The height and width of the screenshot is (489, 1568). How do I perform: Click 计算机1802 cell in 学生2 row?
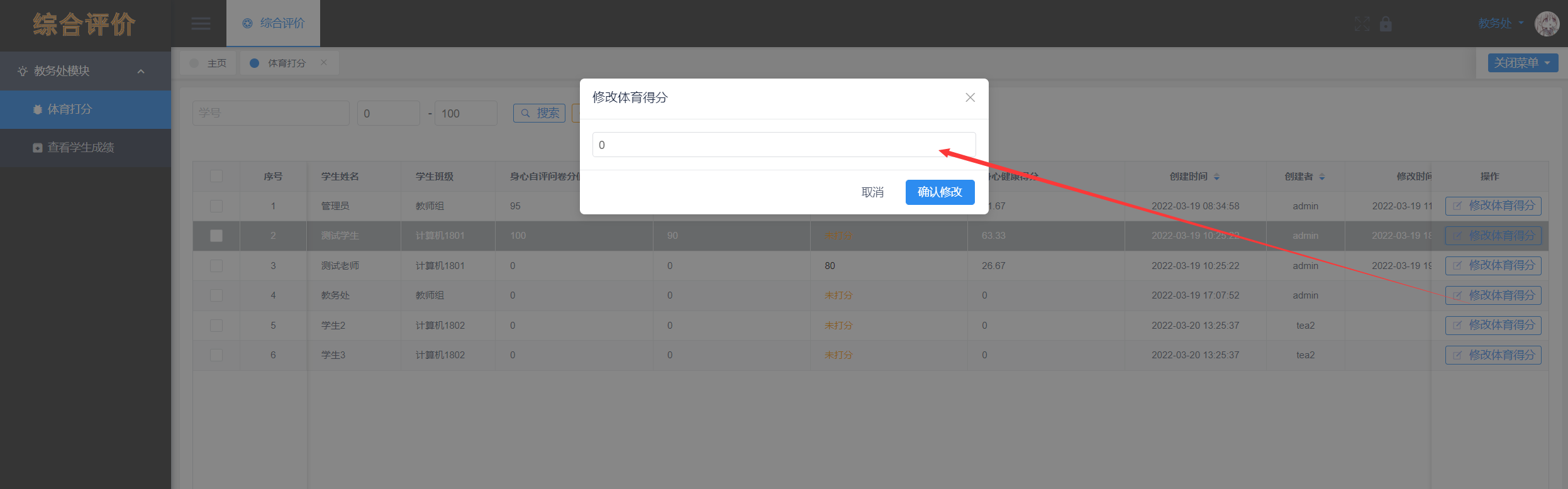click(x=440, y=326)
